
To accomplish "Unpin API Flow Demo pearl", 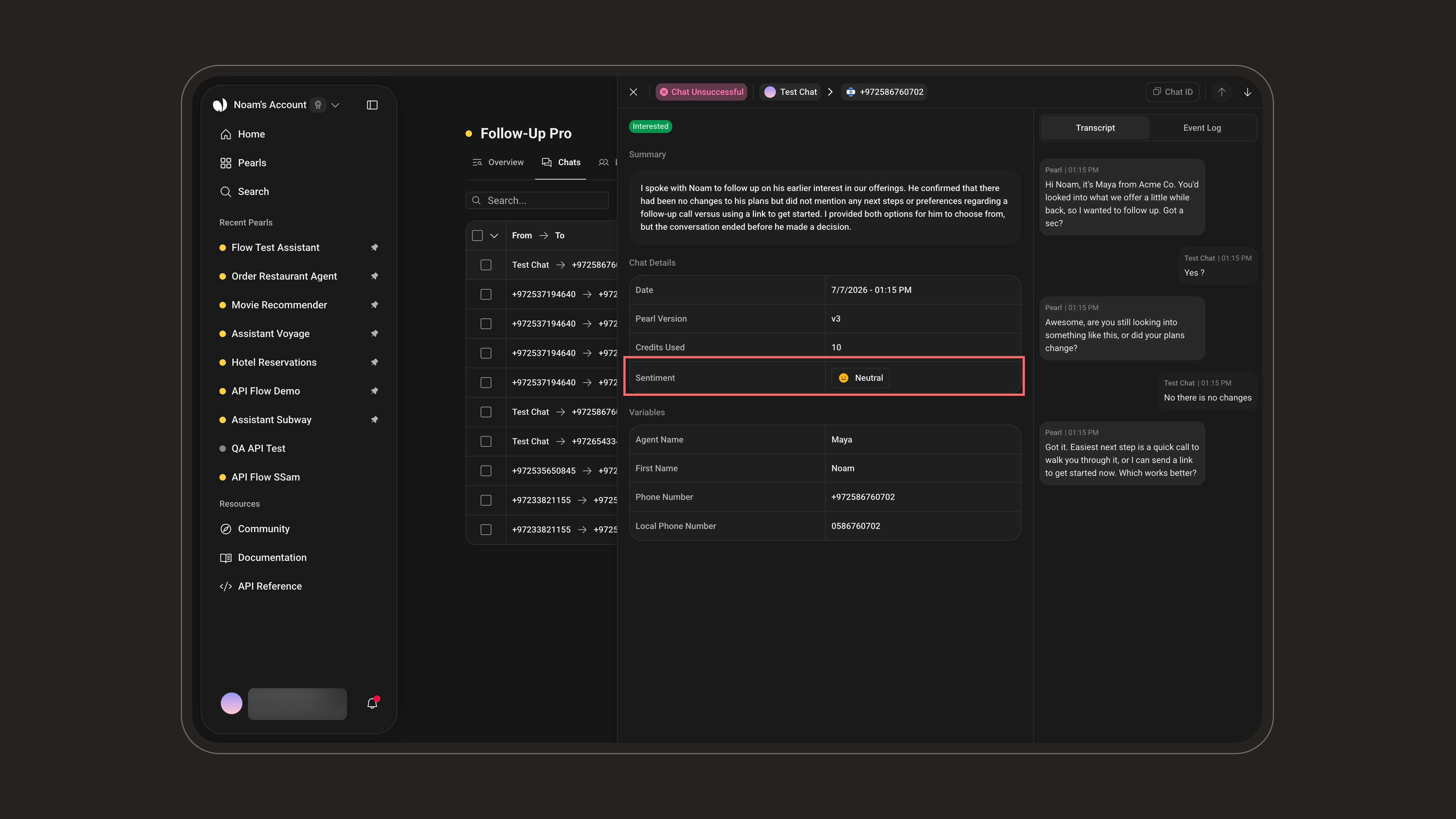I will [374, 391].
